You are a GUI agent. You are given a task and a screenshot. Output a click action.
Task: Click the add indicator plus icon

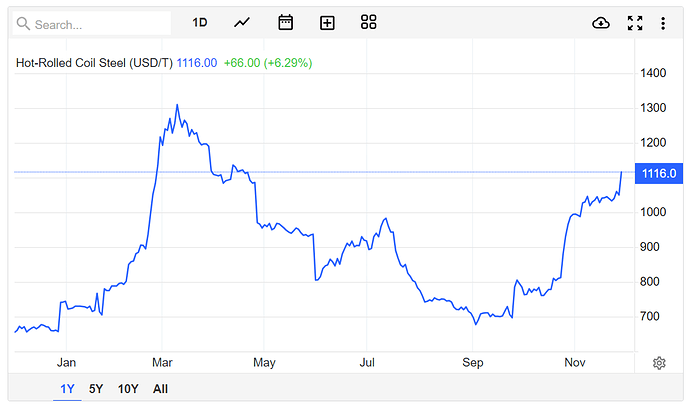[327, 23]
